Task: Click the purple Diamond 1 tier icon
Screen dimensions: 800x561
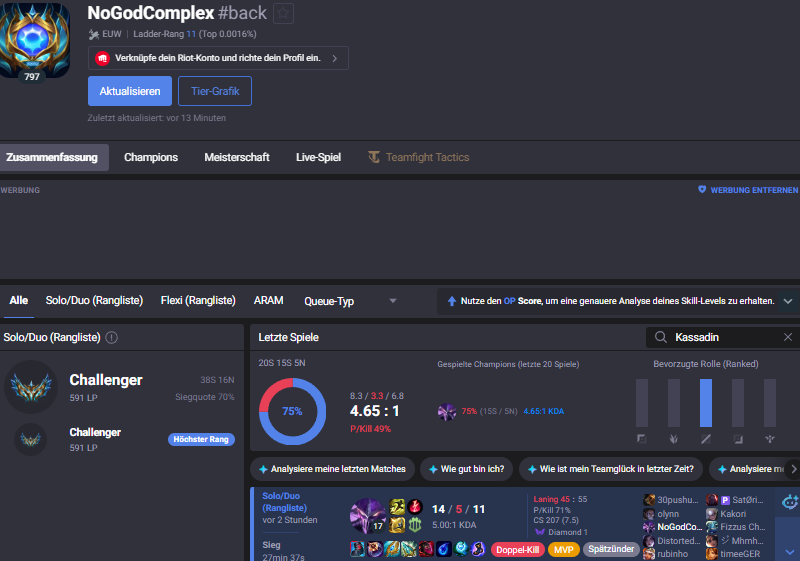Action: (540, 532)
